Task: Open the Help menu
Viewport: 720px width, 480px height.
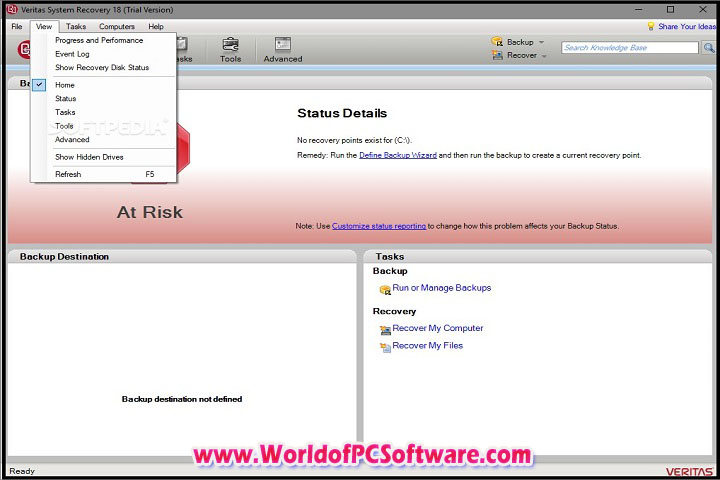Action: [x=156, y=26]
